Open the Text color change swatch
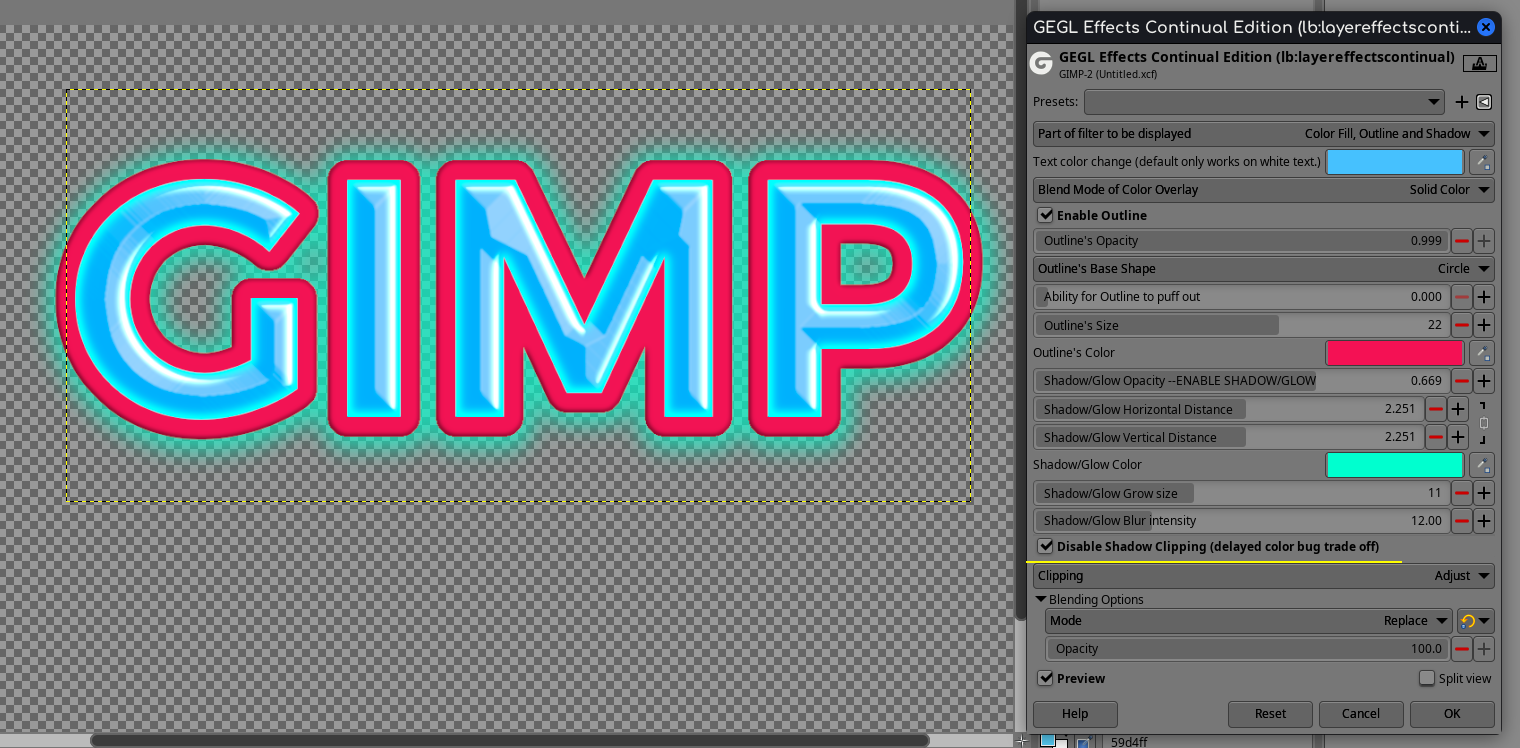Screen dimensions: 1520x748 tap(1395, 162)
